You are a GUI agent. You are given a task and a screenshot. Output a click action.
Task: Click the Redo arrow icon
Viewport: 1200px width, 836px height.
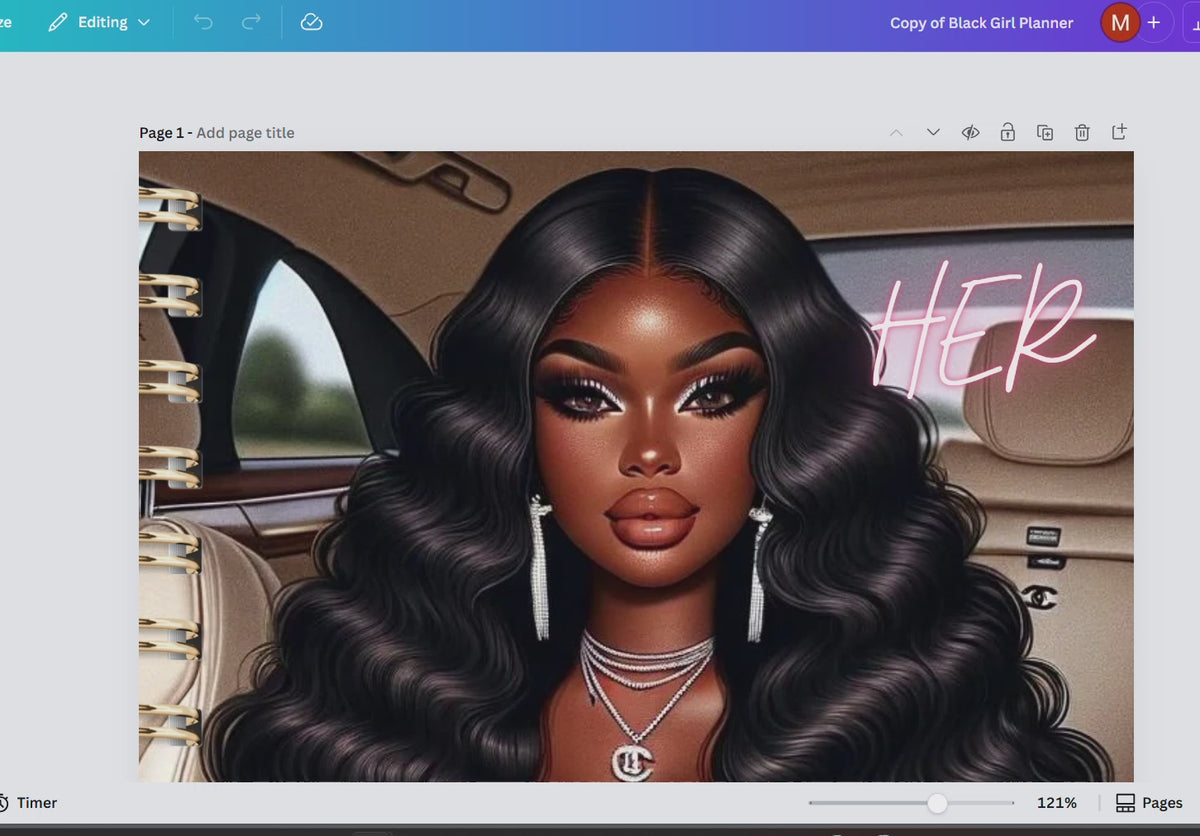pos(252,22)
